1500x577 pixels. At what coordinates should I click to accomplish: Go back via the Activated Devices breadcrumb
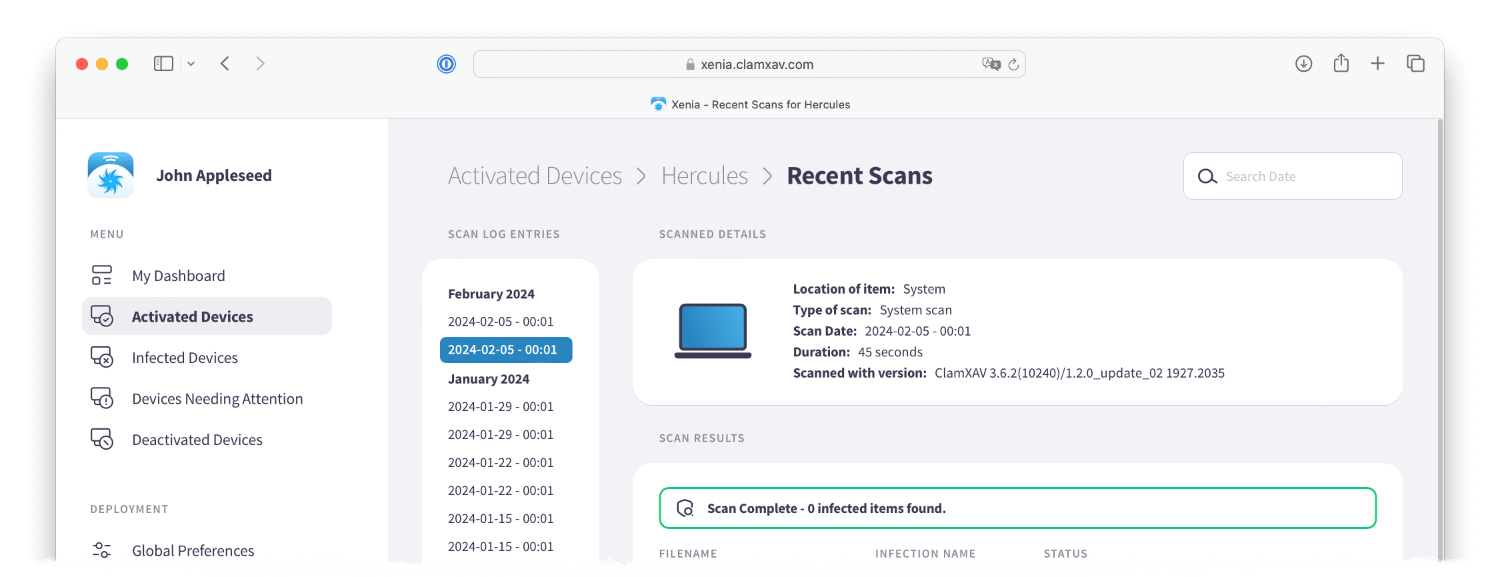(535, 175)
